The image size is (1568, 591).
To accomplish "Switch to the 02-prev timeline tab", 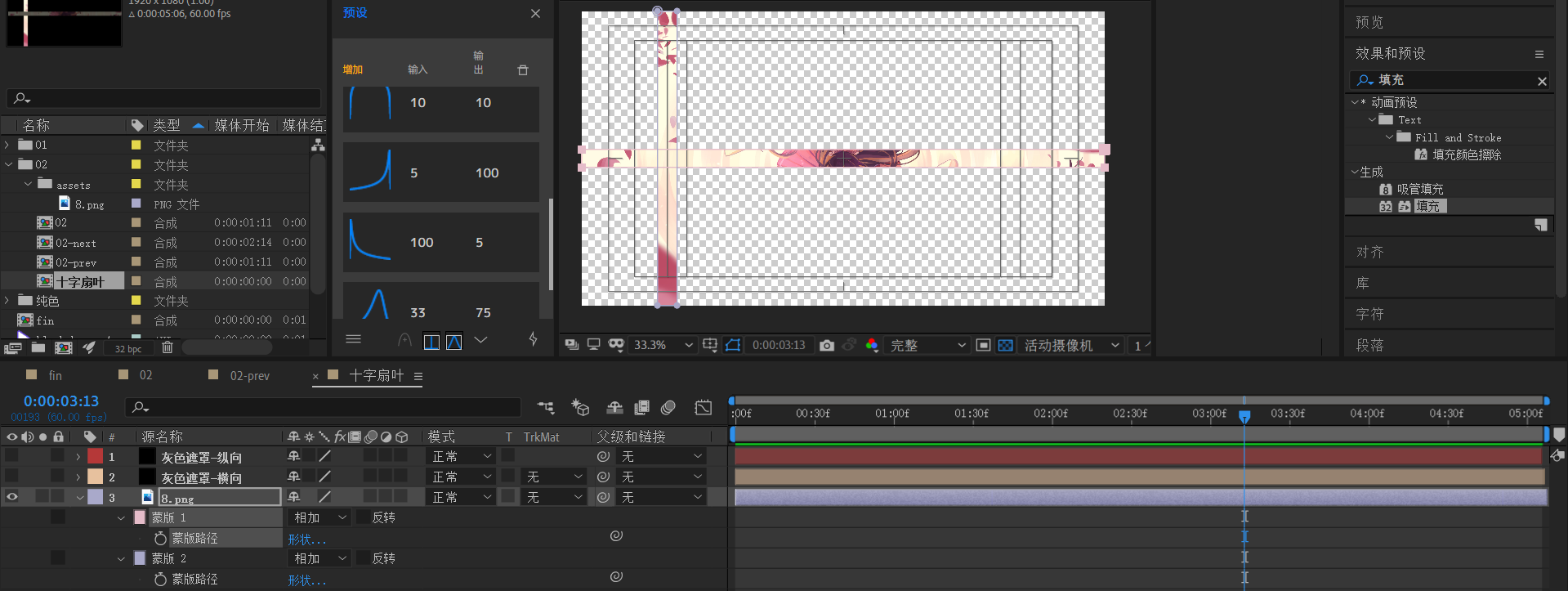I will click(x=249, y=376).
